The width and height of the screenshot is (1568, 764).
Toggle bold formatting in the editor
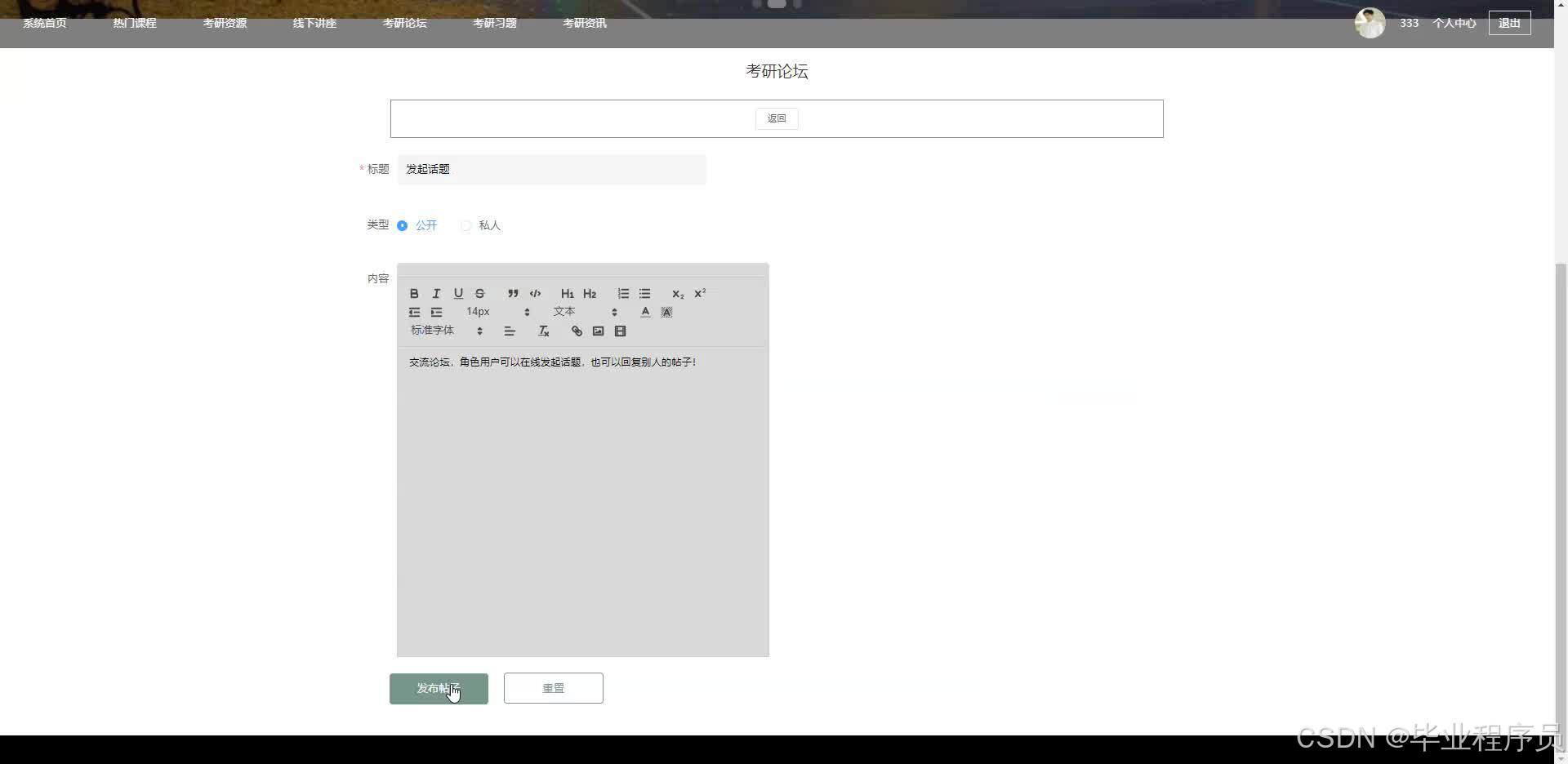[x=414, y=293]
